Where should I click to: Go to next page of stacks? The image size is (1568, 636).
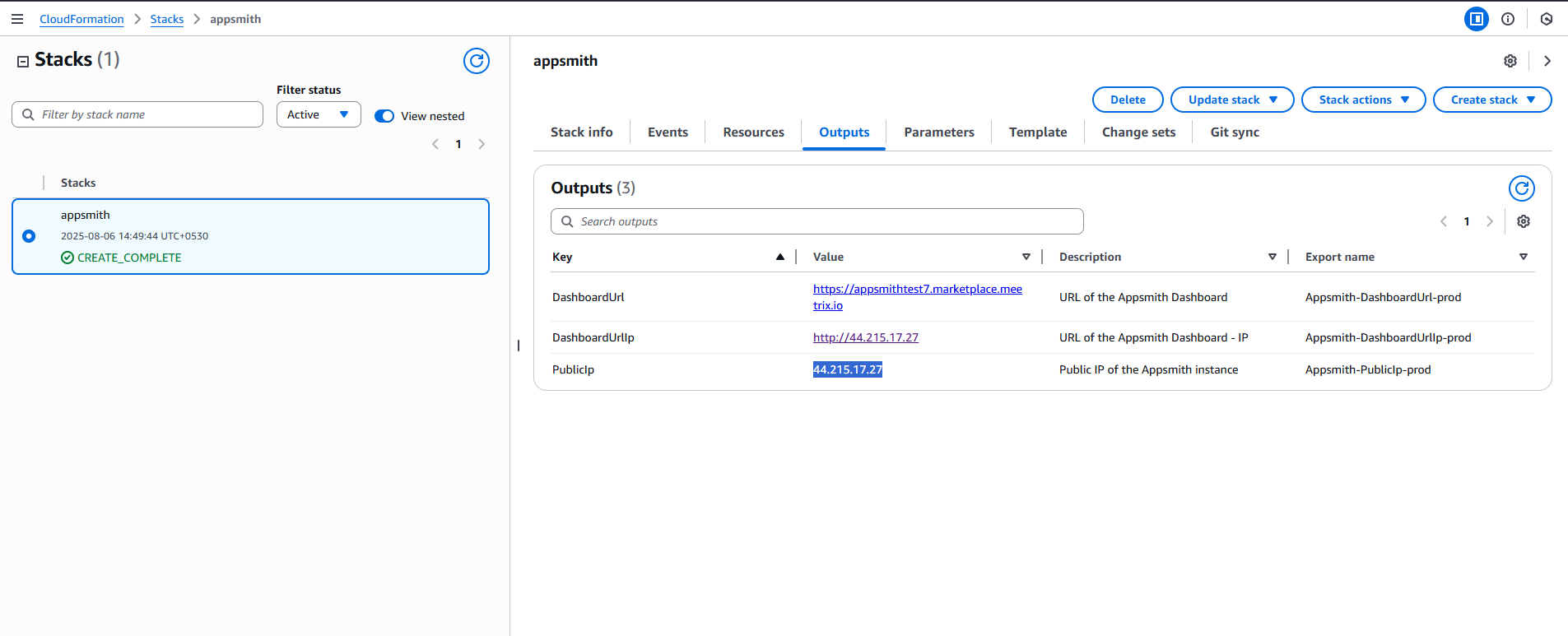point(482,144)
